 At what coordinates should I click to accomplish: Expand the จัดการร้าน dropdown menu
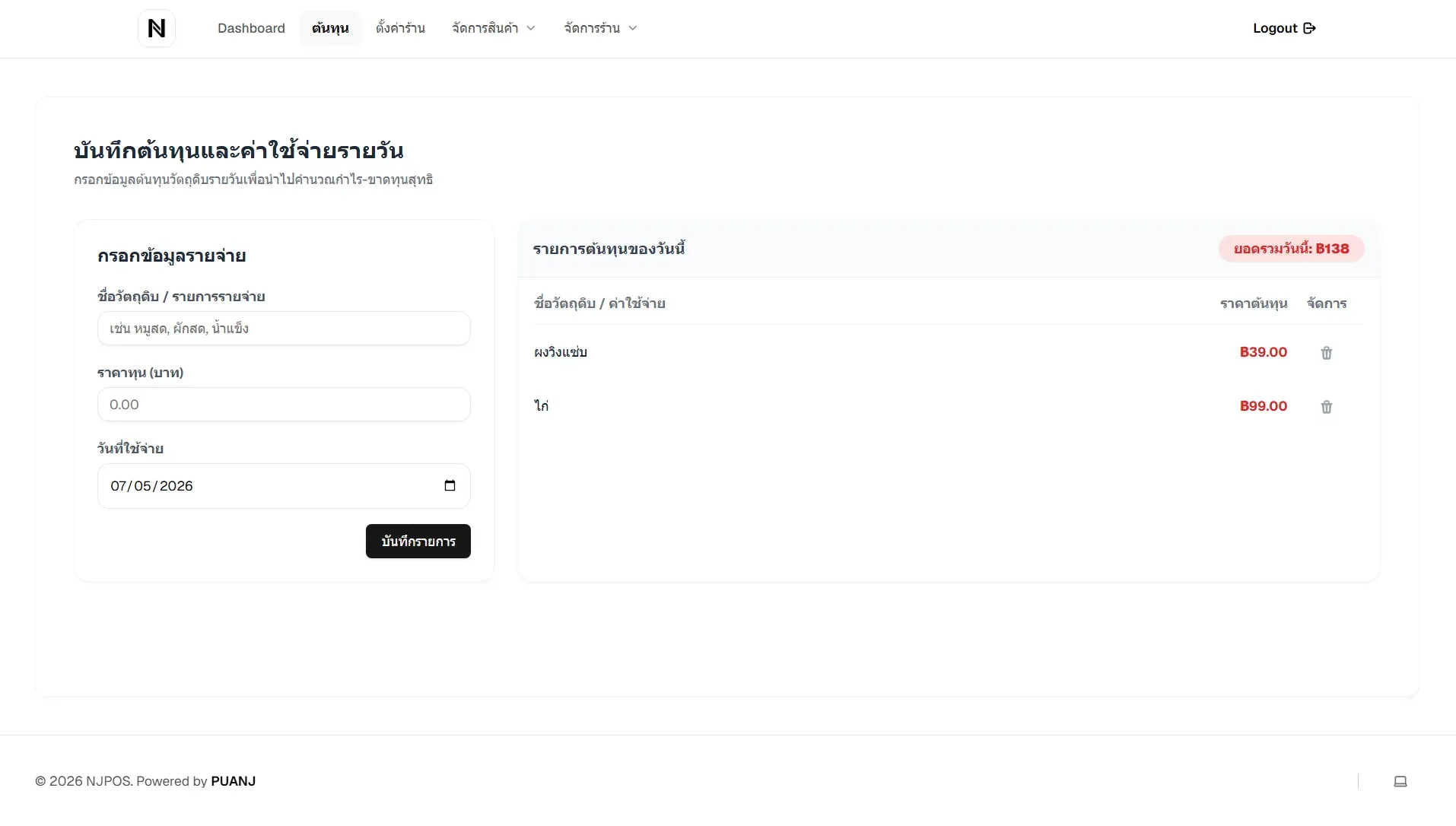point(600,28)
